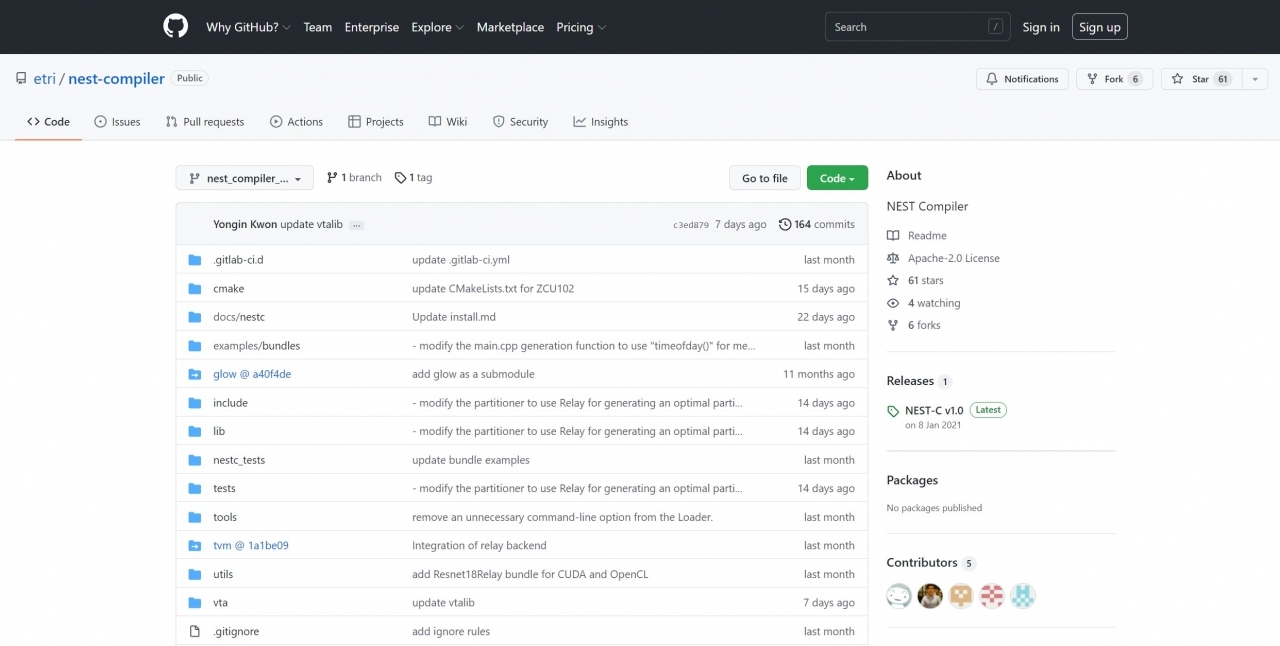1280x646 pixels.
Task: Open the second contributor's avatar
Action: pos(930,596)
